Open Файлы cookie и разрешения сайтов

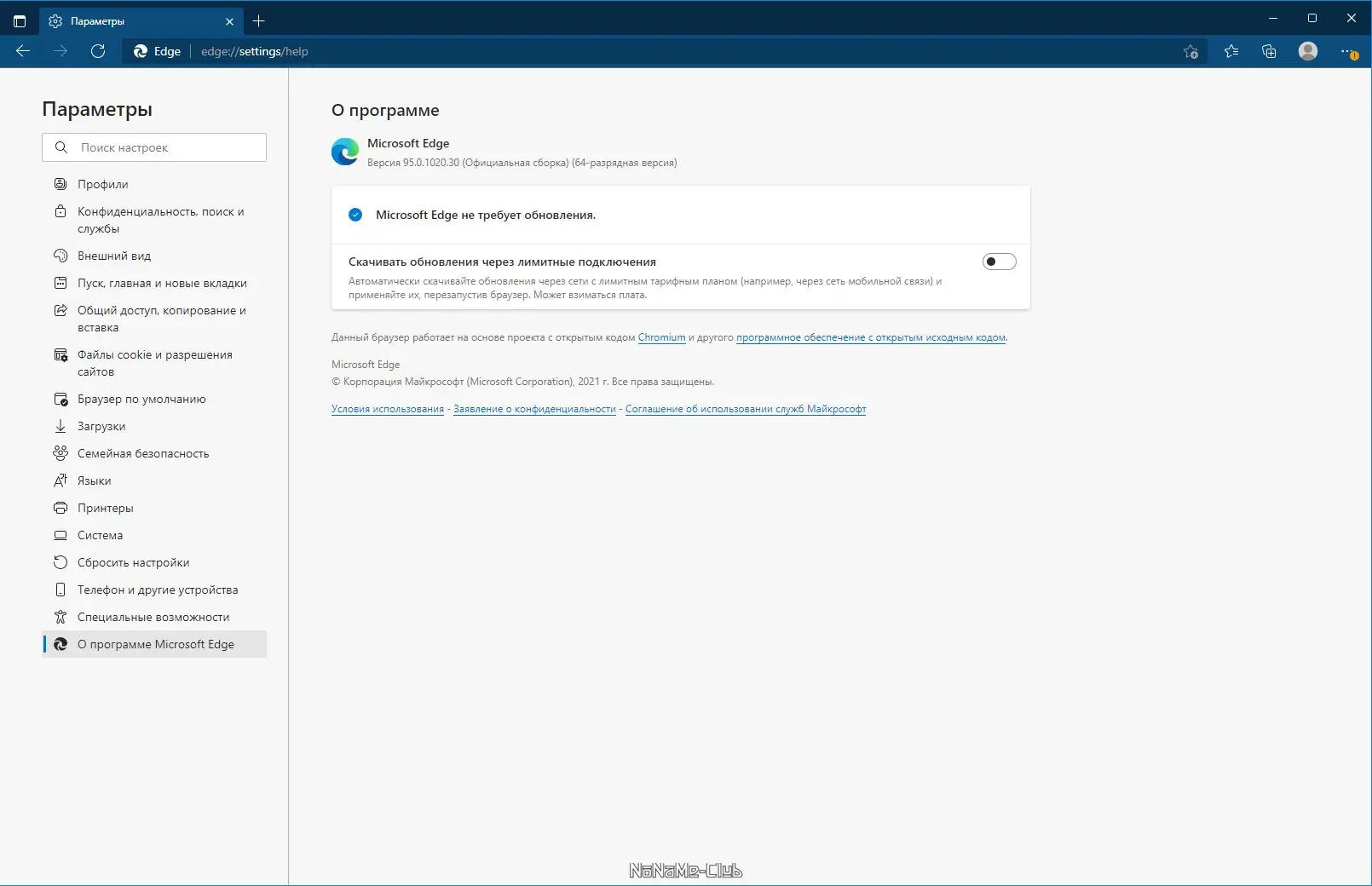coord(154,363)
